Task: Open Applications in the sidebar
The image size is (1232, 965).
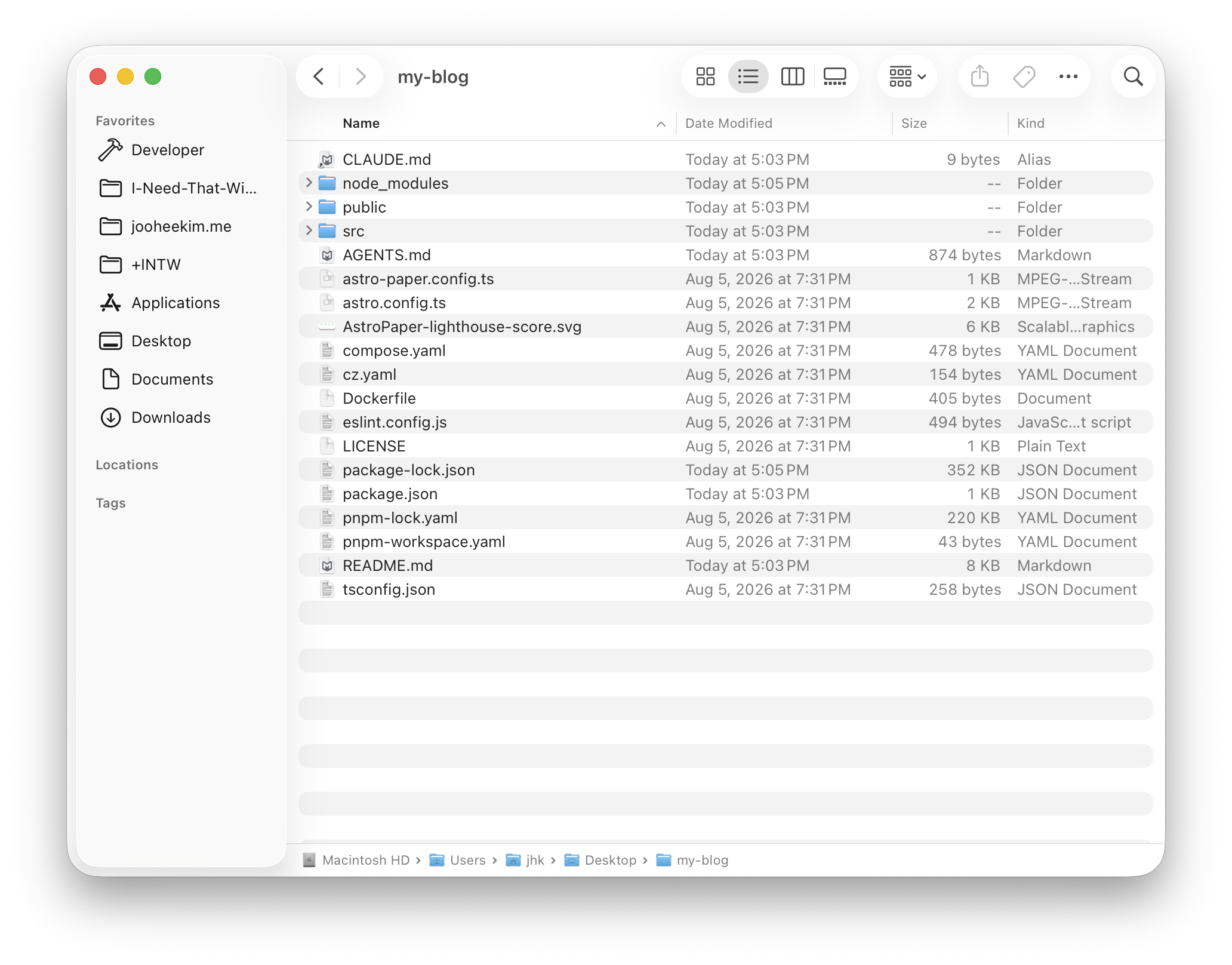Action: (x=175, y=303)
